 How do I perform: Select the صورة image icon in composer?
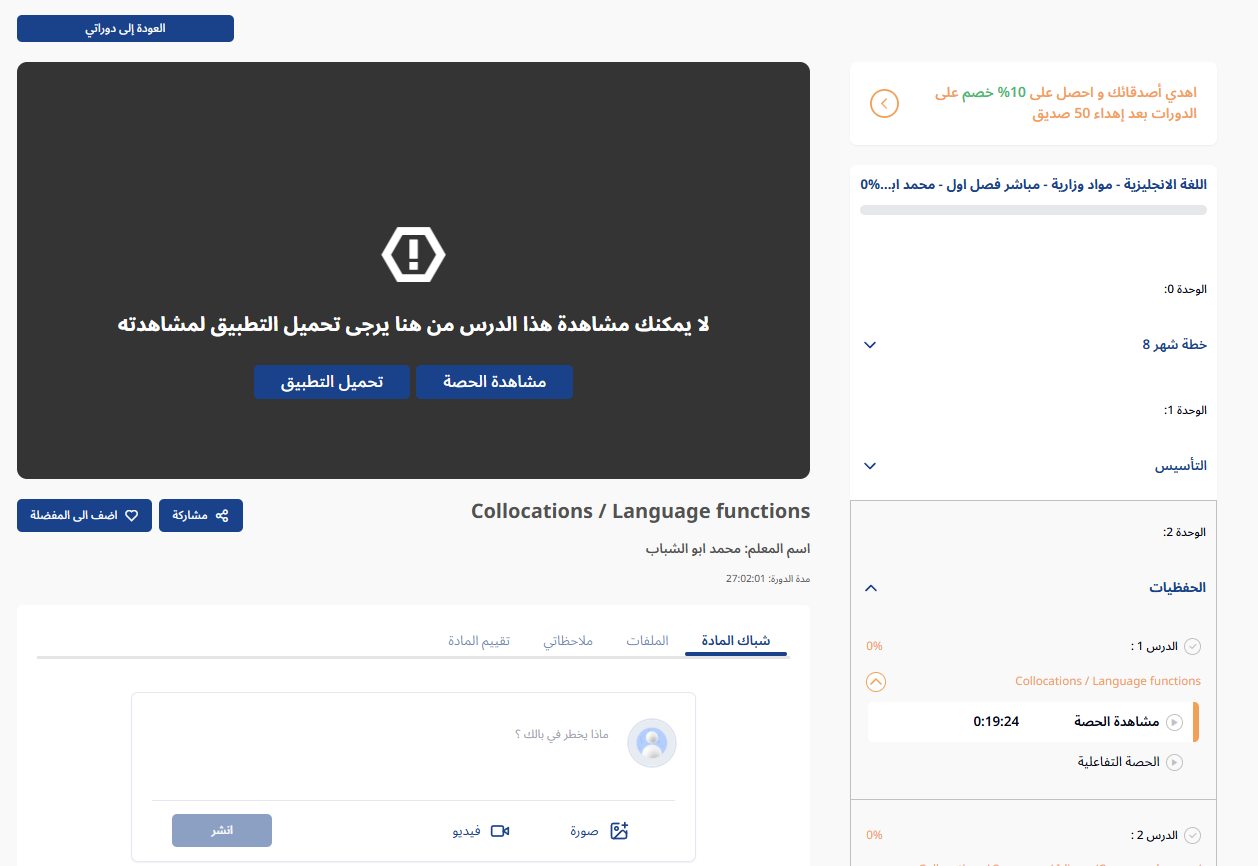click(619, 830)
